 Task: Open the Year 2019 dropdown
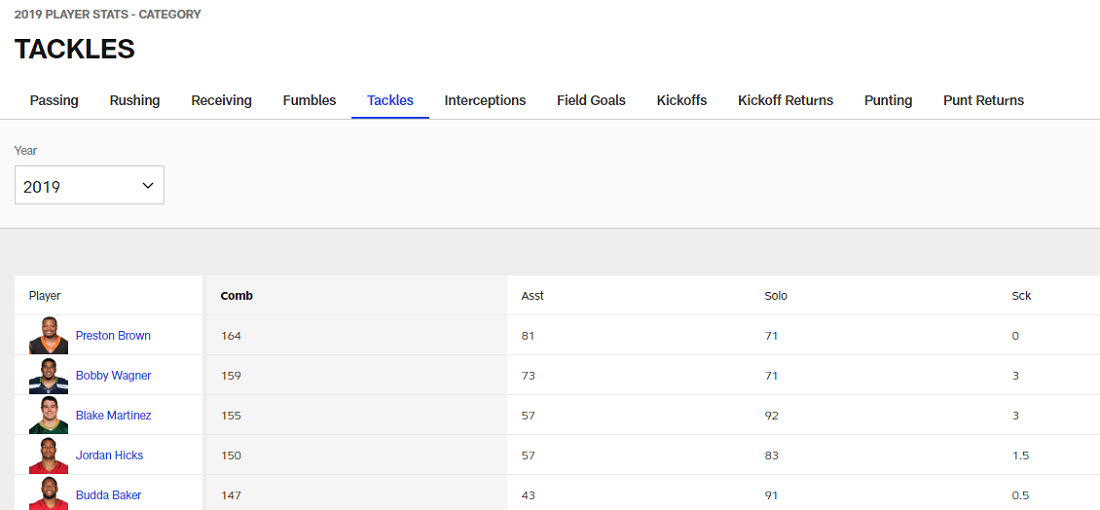click(89, 186)
